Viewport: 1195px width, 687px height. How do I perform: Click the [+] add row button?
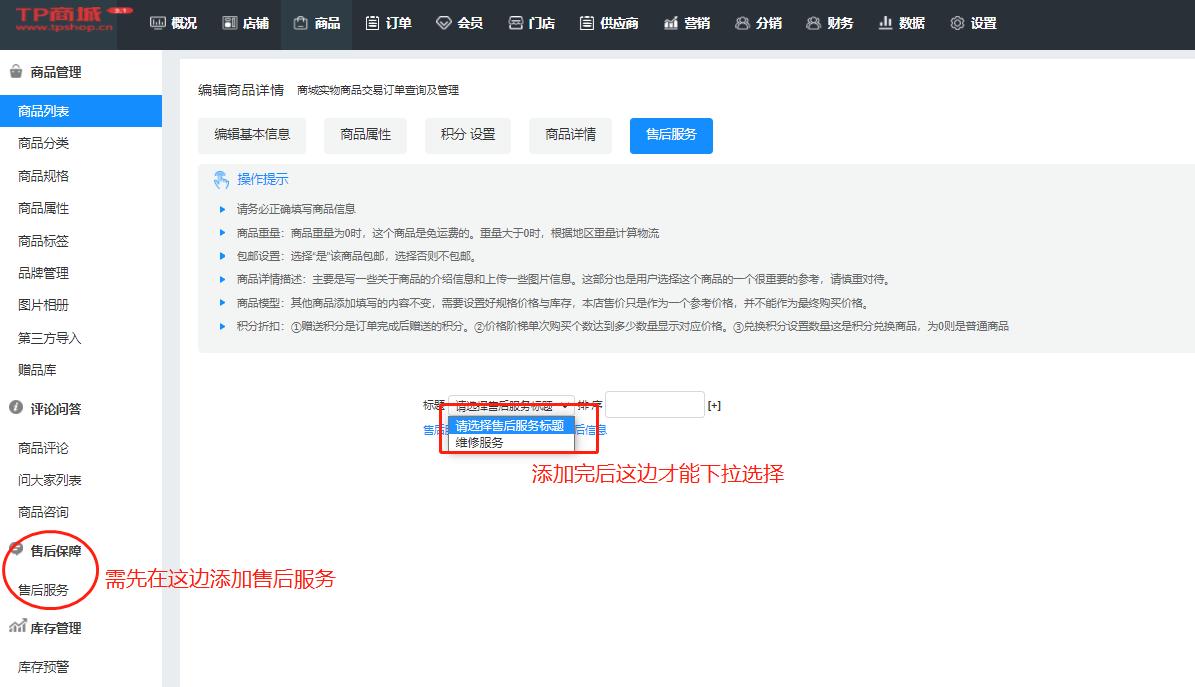tap(714, 406)
